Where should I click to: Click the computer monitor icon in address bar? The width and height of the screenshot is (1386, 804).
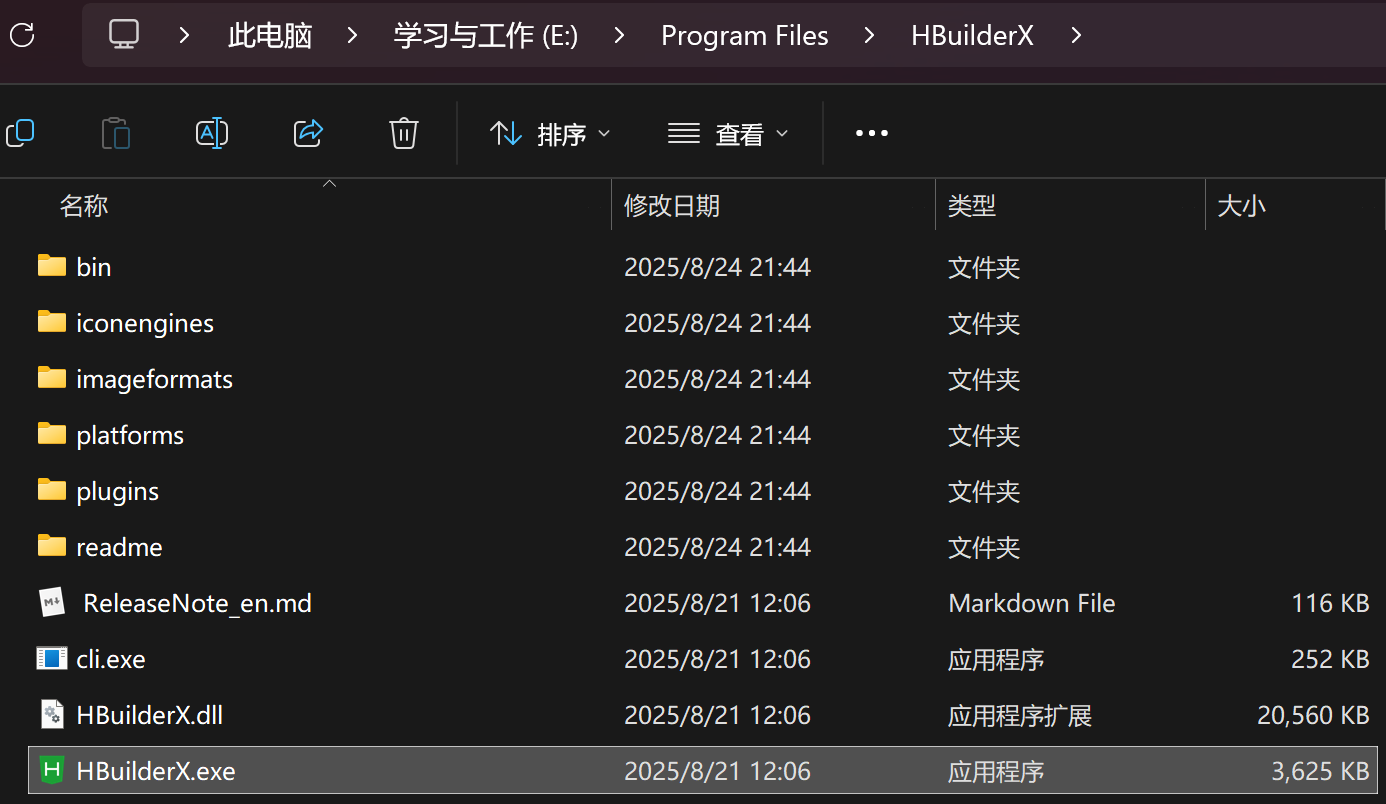click(x=124, y=35)
